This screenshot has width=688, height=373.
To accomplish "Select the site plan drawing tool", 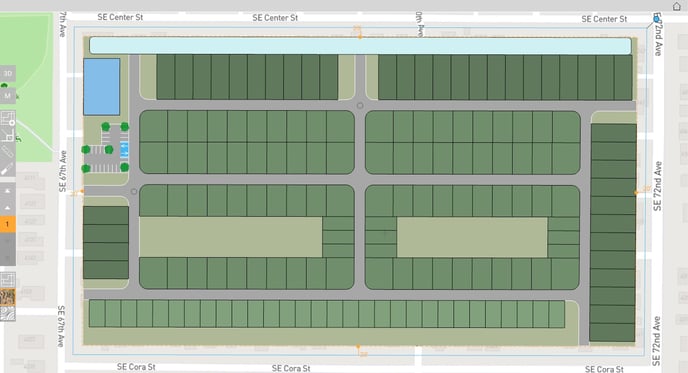I will click(7, 118).
